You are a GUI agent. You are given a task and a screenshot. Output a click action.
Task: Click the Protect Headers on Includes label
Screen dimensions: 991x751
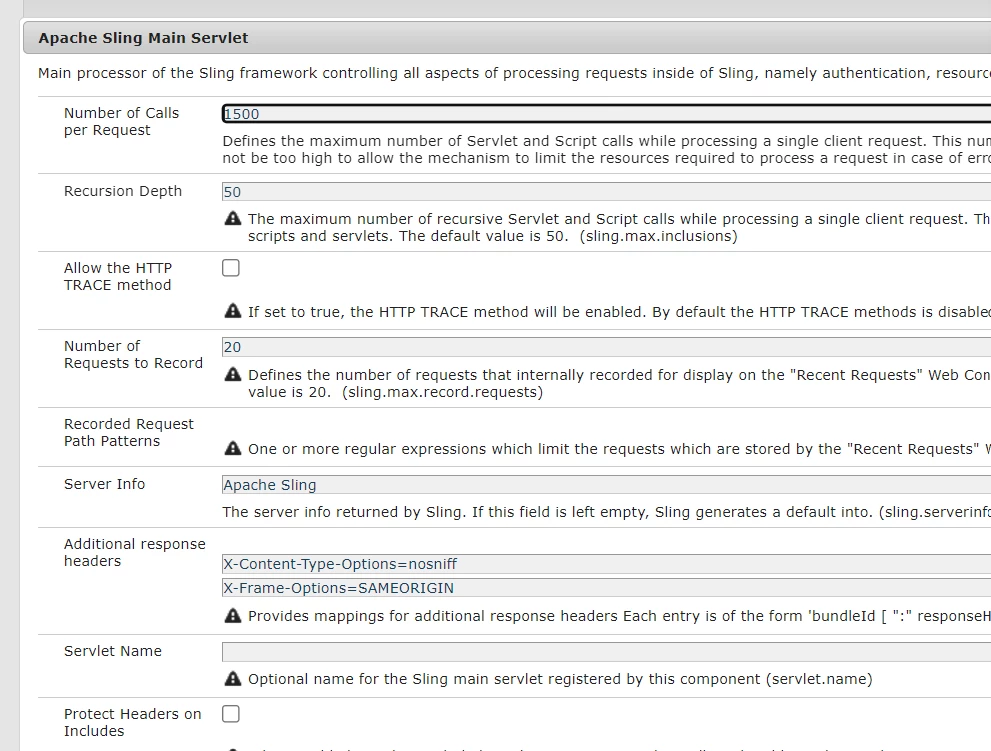point(133,722)
